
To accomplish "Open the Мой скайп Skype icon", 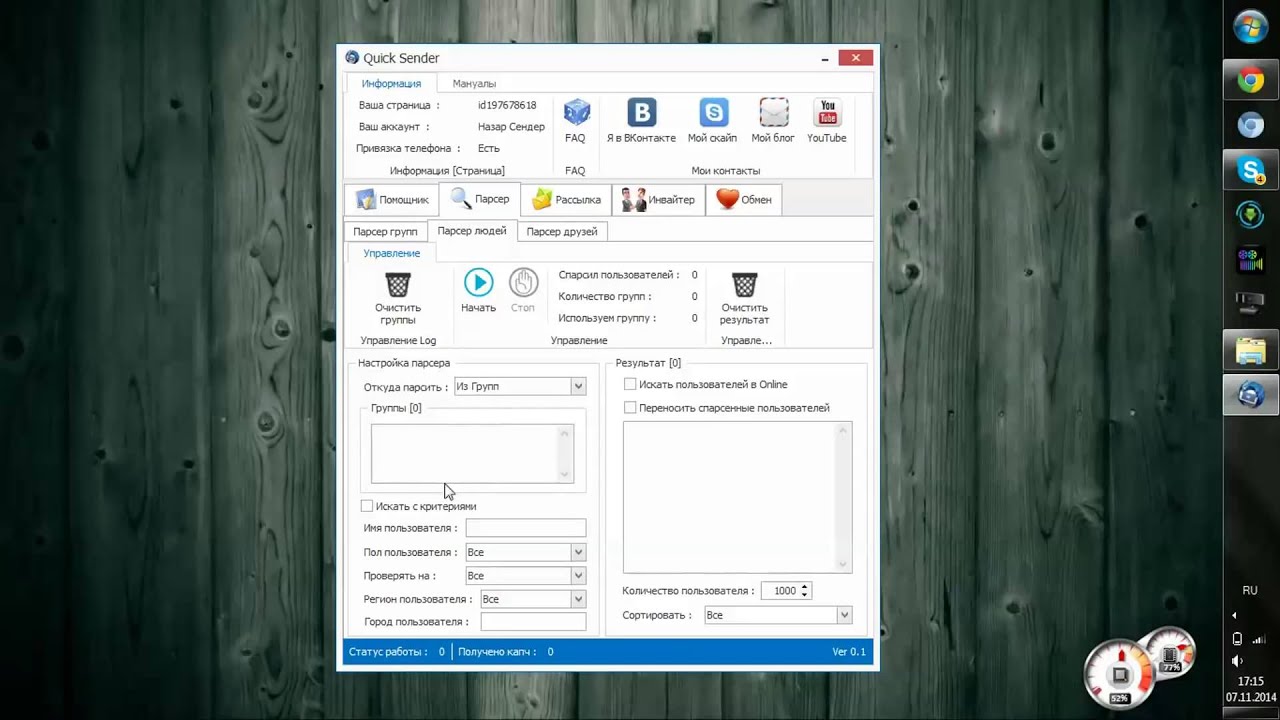I will click(713, 113).
